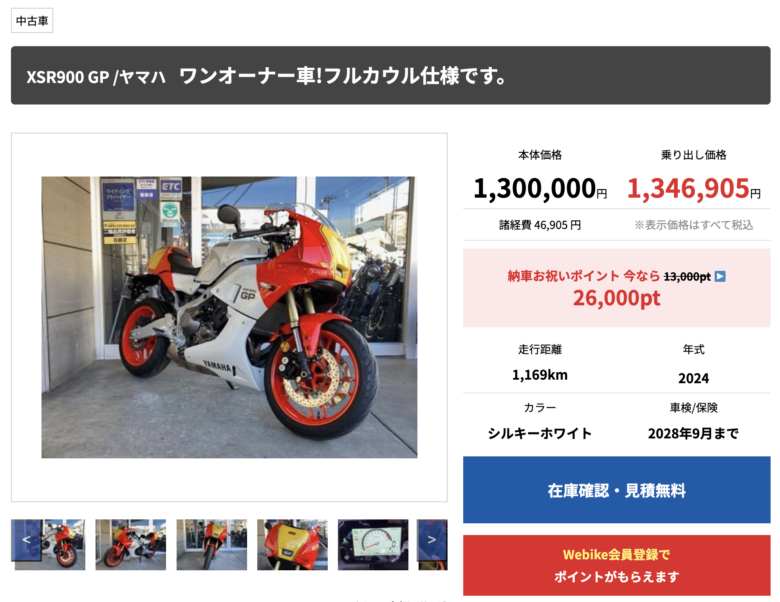Image resolution: width=780 pixels, height=602 pixels.
Task: Select the second thumbnail showing bike's left side
Action: [131, 545]
